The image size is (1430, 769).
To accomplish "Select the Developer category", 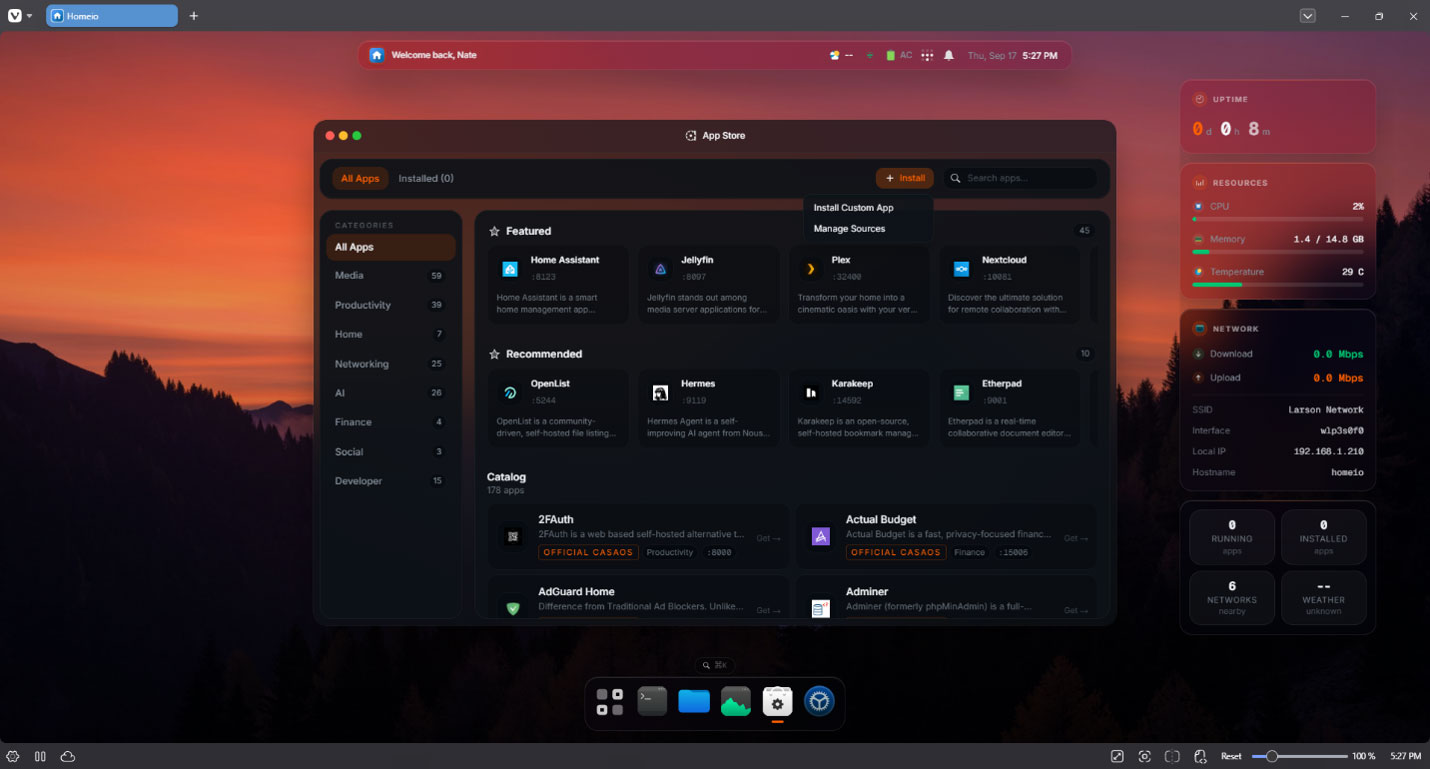I will click(x=390, y=481).
